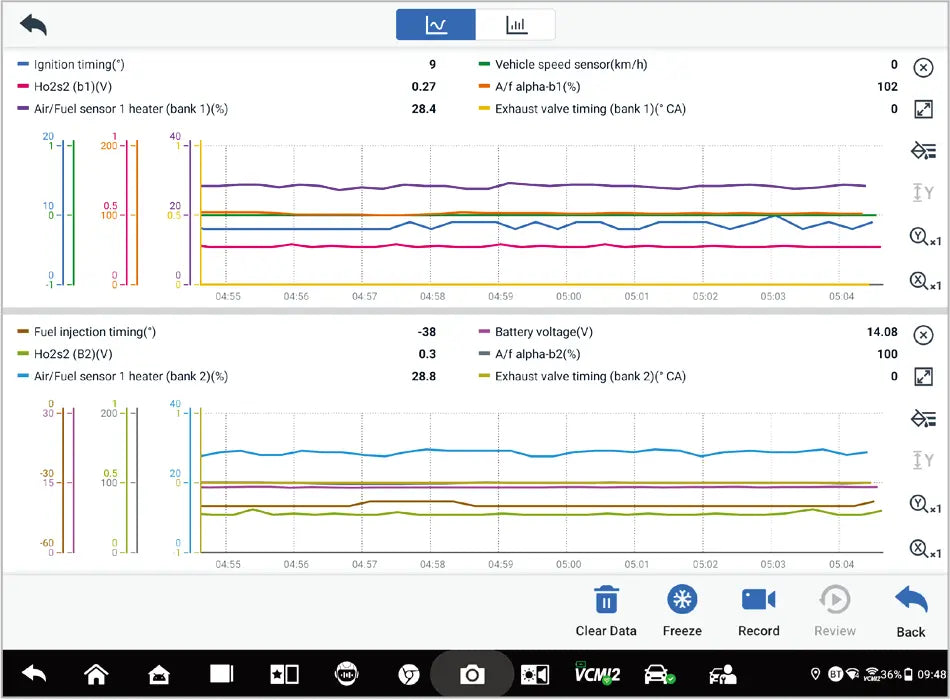Switch to line waveform graph tab
950x700 pixels.
click(436, 25)
